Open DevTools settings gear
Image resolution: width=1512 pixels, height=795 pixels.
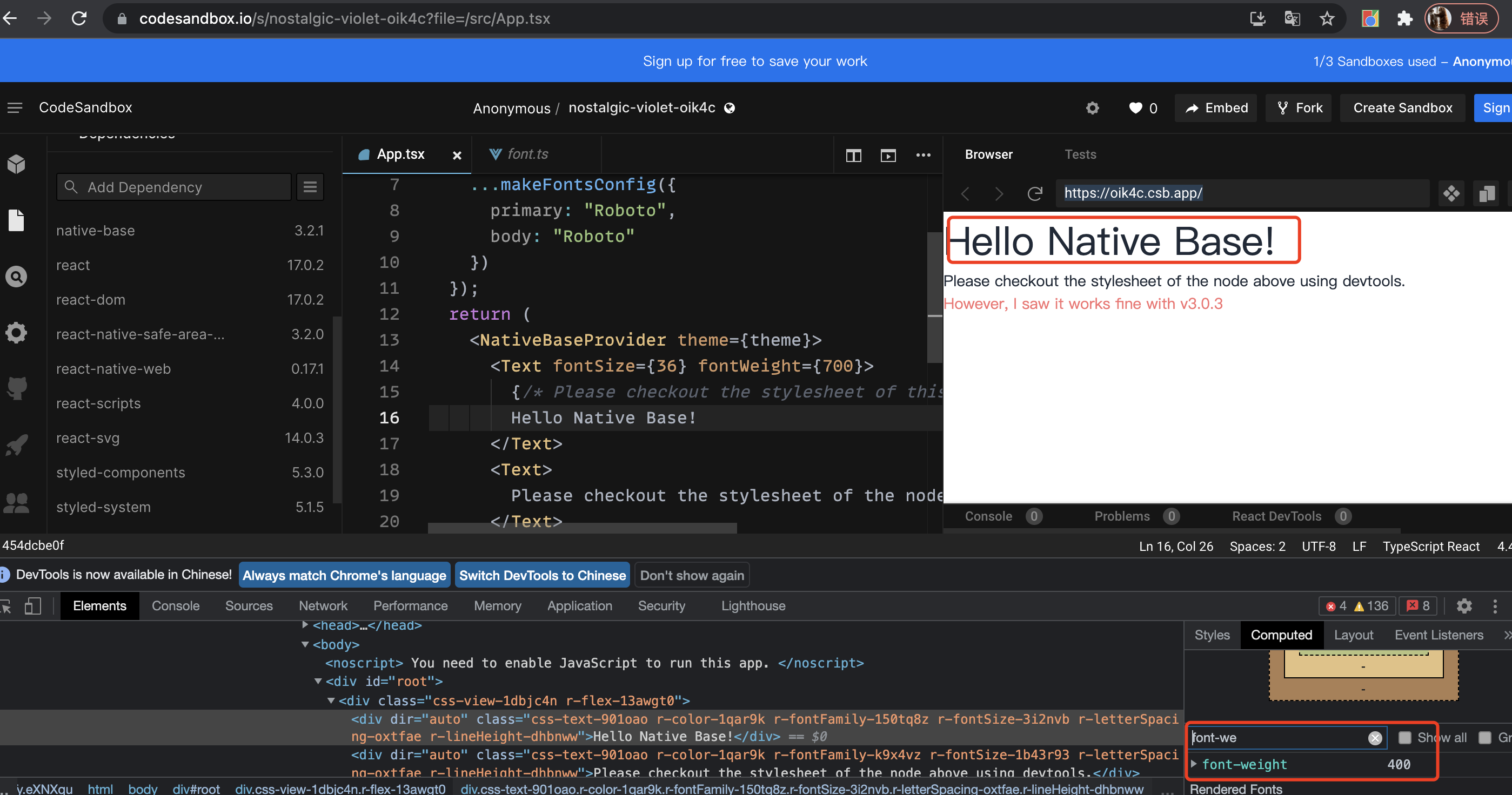tap(1464, 605)
